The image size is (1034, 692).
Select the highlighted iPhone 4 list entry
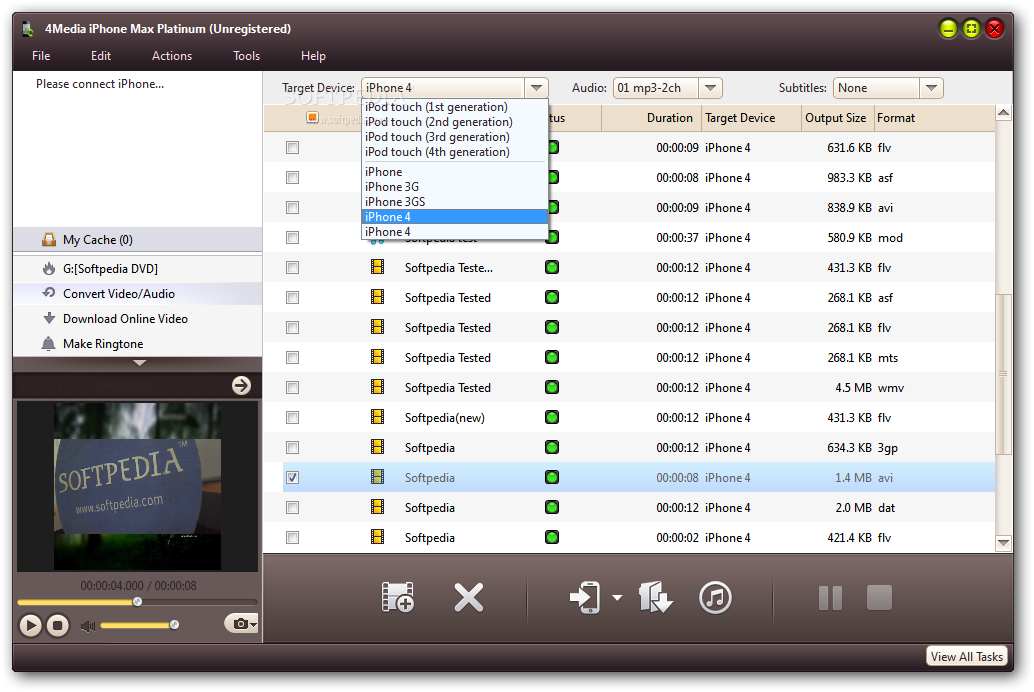(x=455, y=217)
